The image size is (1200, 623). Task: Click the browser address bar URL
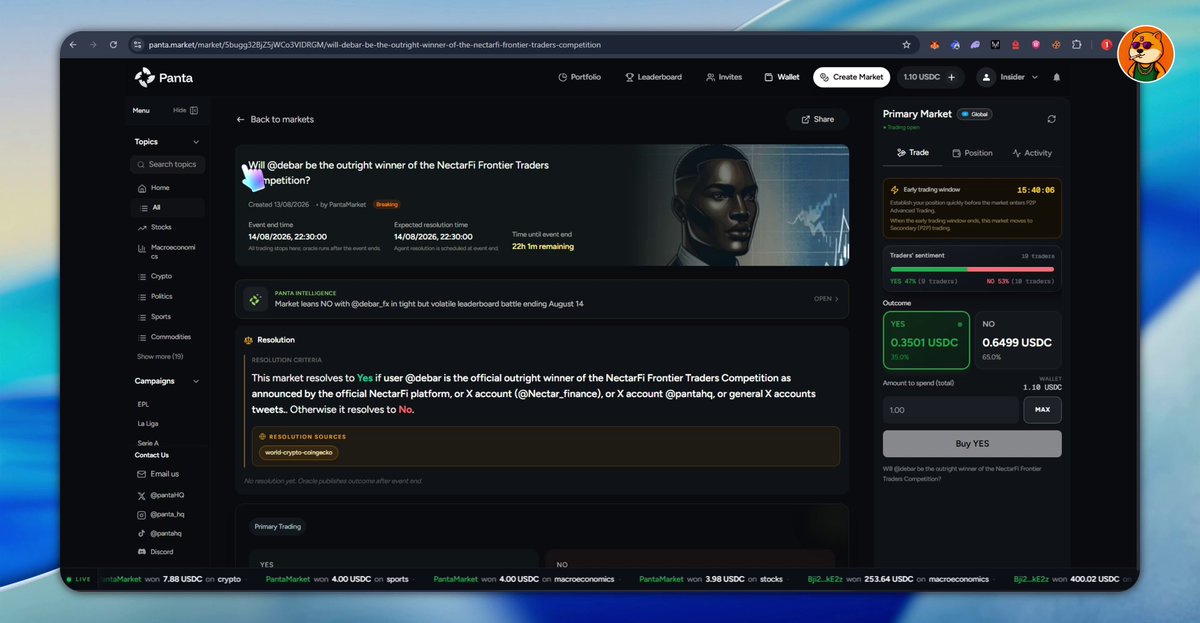pyautogui.click(x=375, y=45)
